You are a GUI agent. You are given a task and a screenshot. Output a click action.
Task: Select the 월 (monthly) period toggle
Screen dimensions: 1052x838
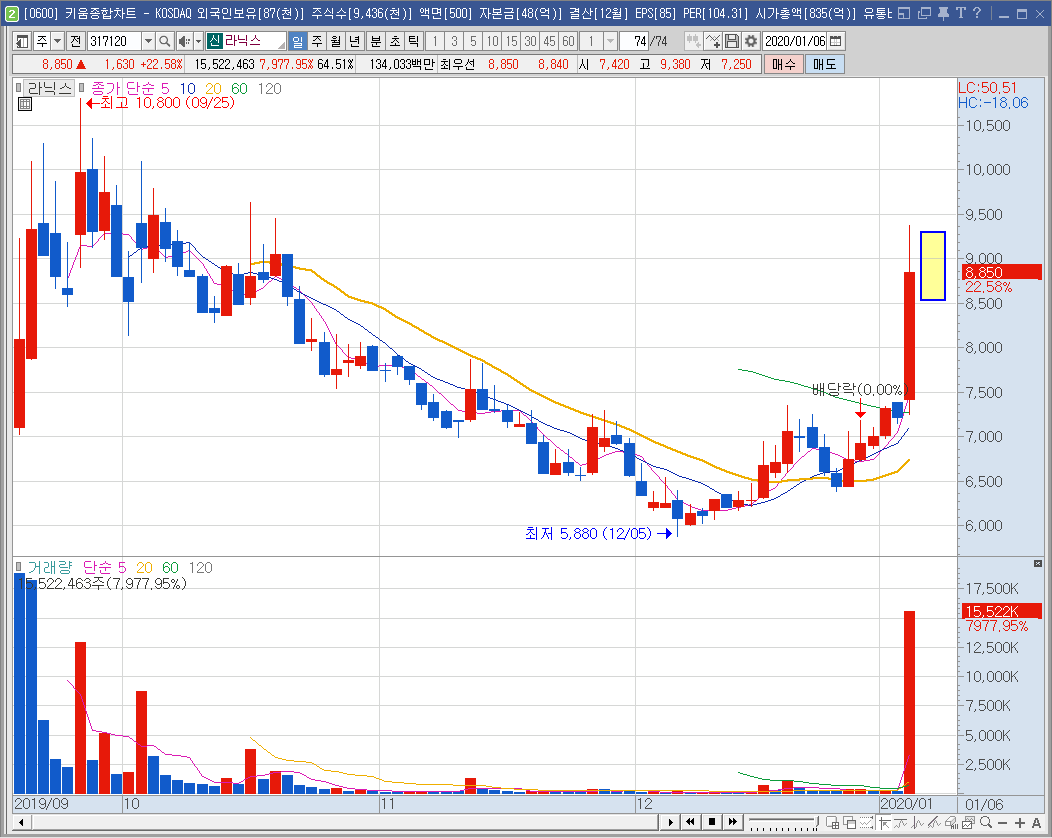(335, 42)
